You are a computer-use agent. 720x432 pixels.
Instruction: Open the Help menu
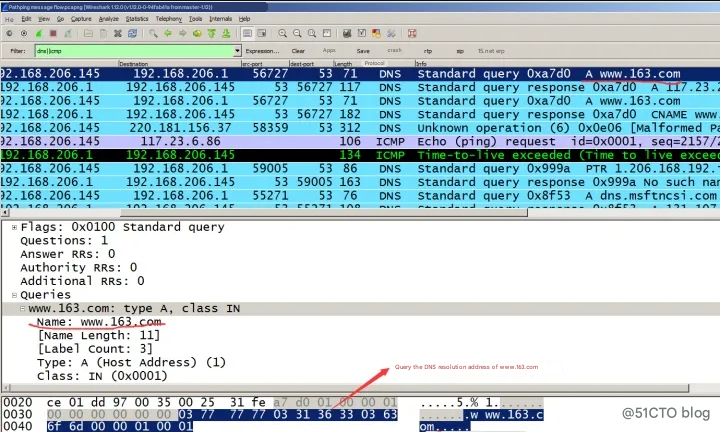coord(244,19)
